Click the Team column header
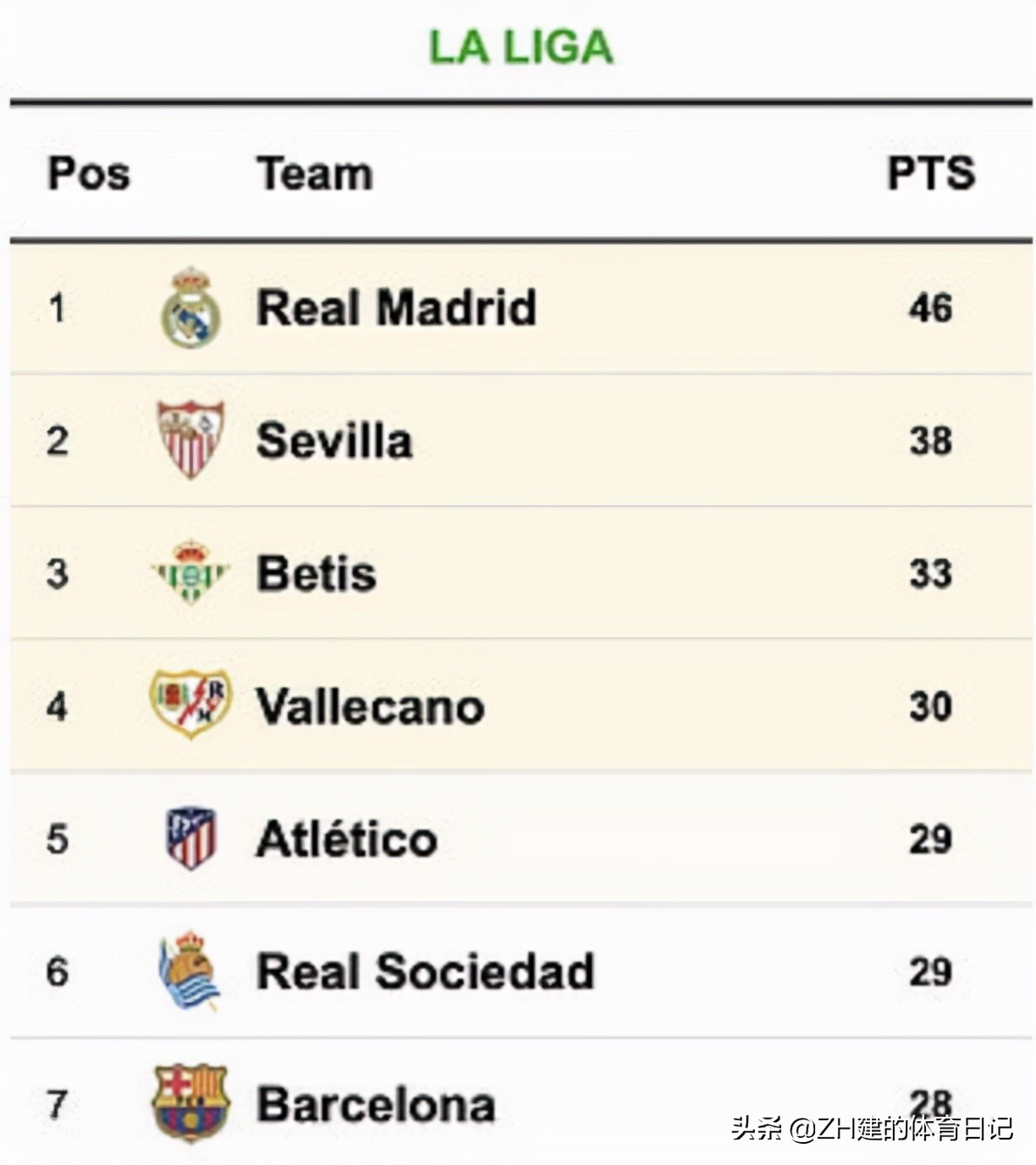The width and height of the screenshot is (1036, 1165). [315, 174]
